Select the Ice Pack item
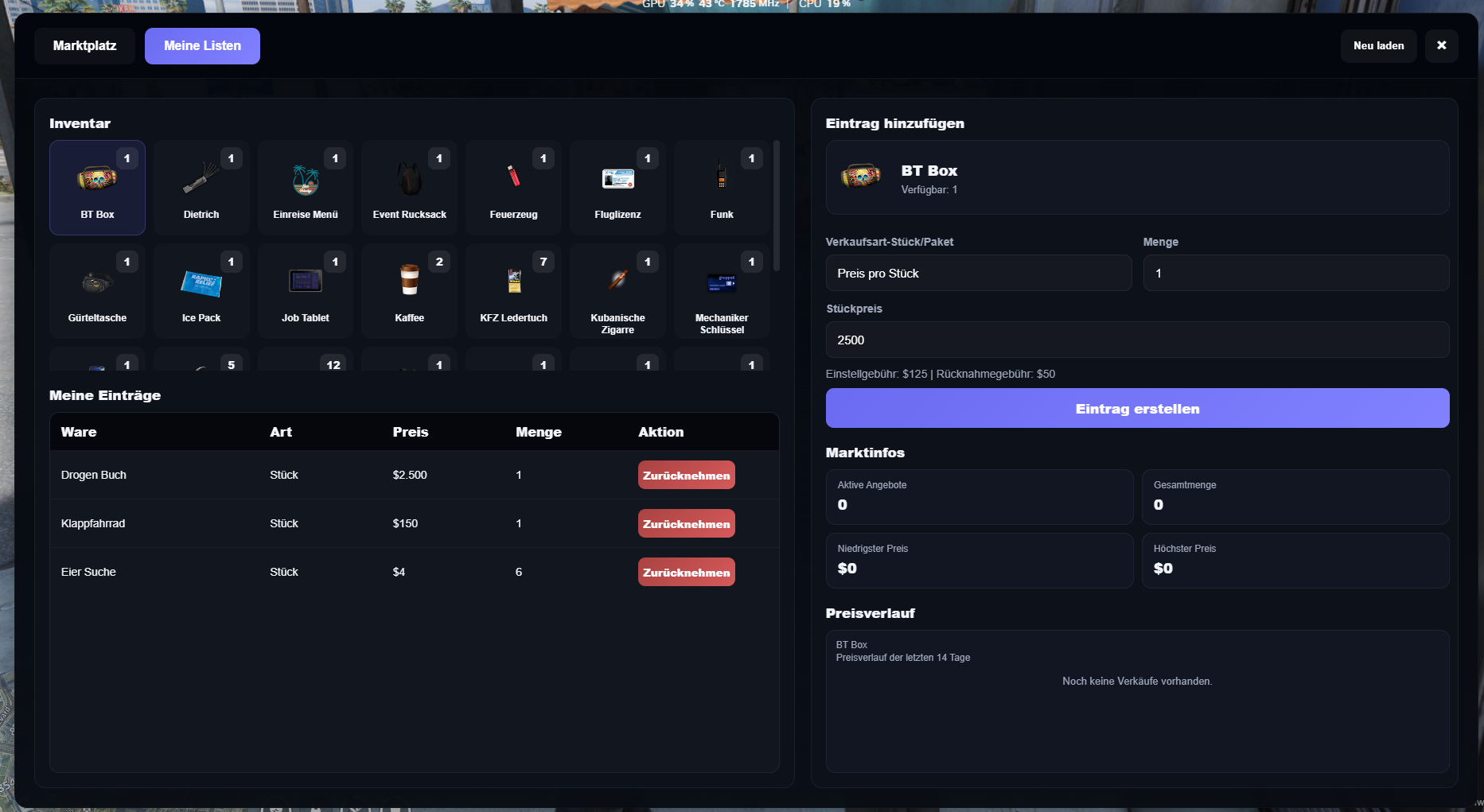 pyautogui.click(x=201, y=291)
